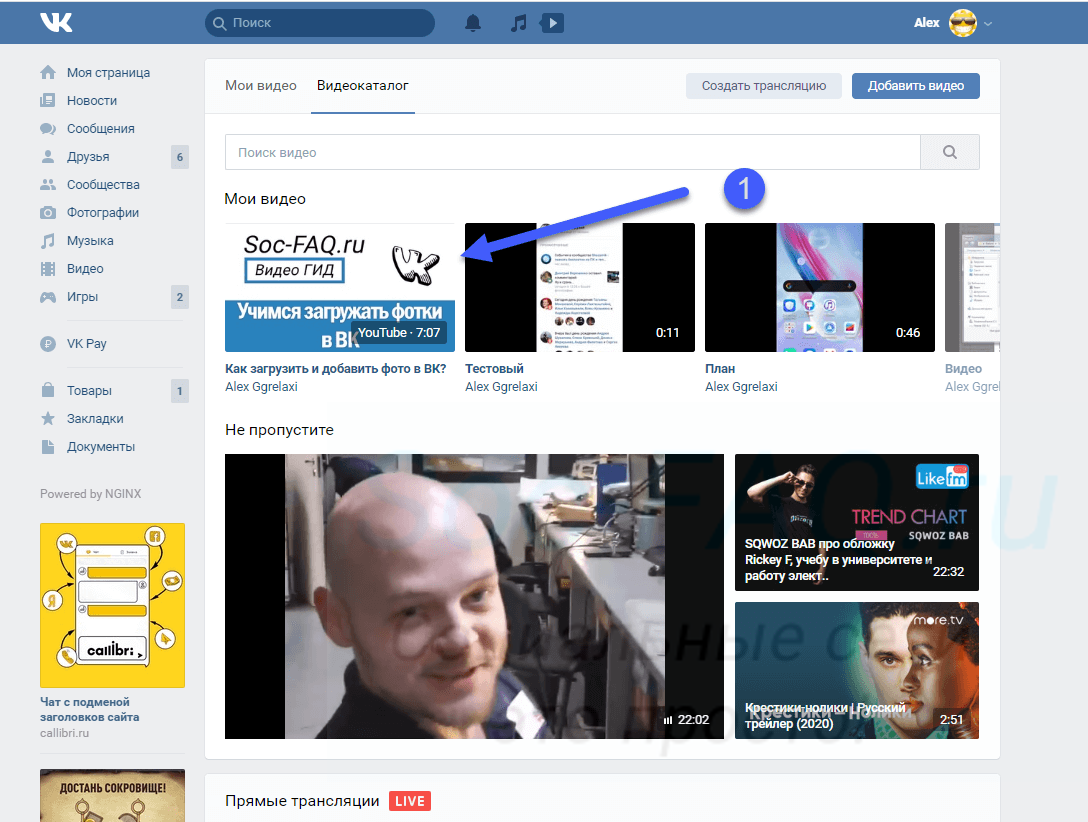This screenshot has width=1088, height=822.
Task: Click the video play icon in header
Action: tap(552, 23)
